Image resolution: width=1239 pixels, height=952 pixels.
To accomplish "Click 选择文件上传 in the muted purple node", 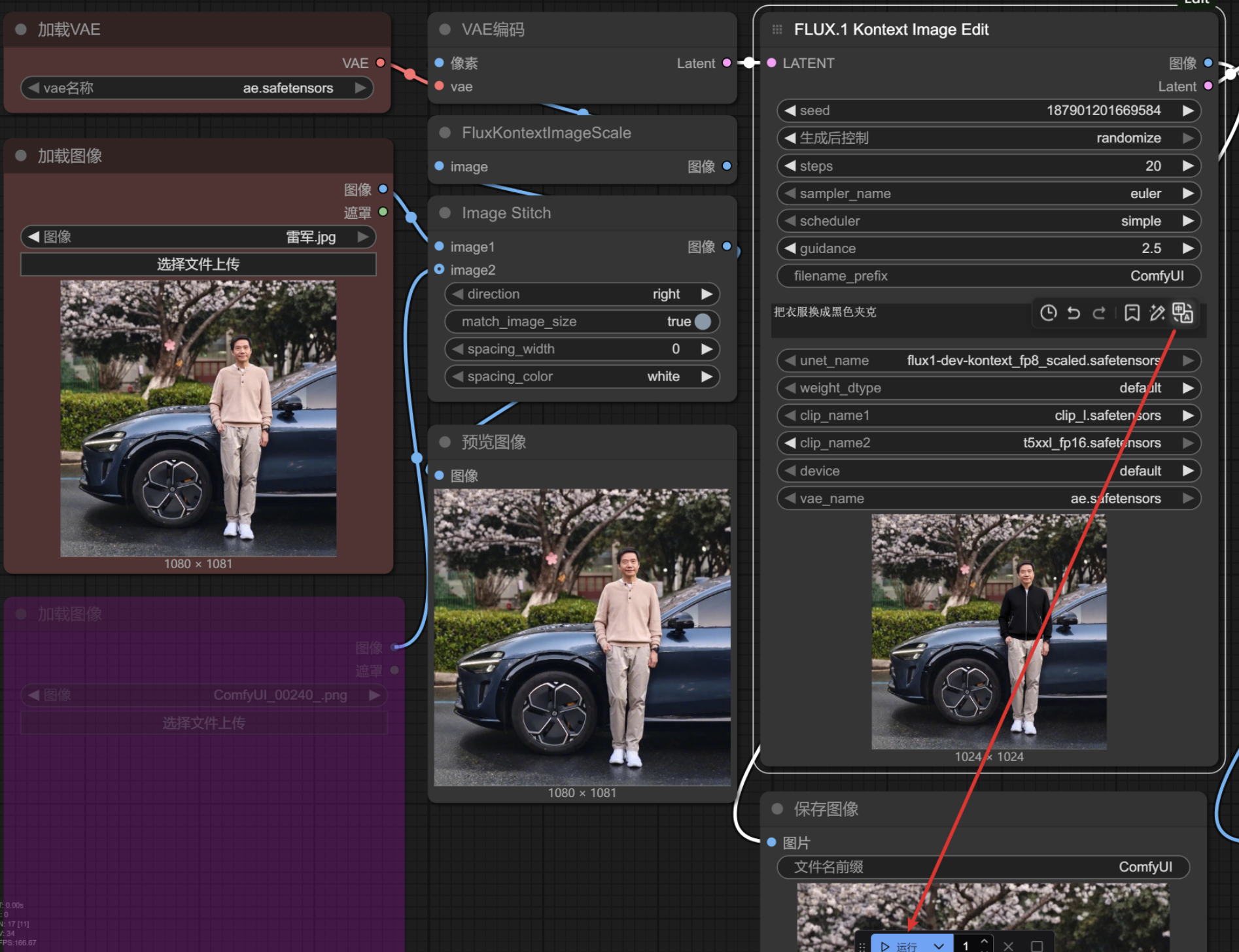I will point(203,723).
